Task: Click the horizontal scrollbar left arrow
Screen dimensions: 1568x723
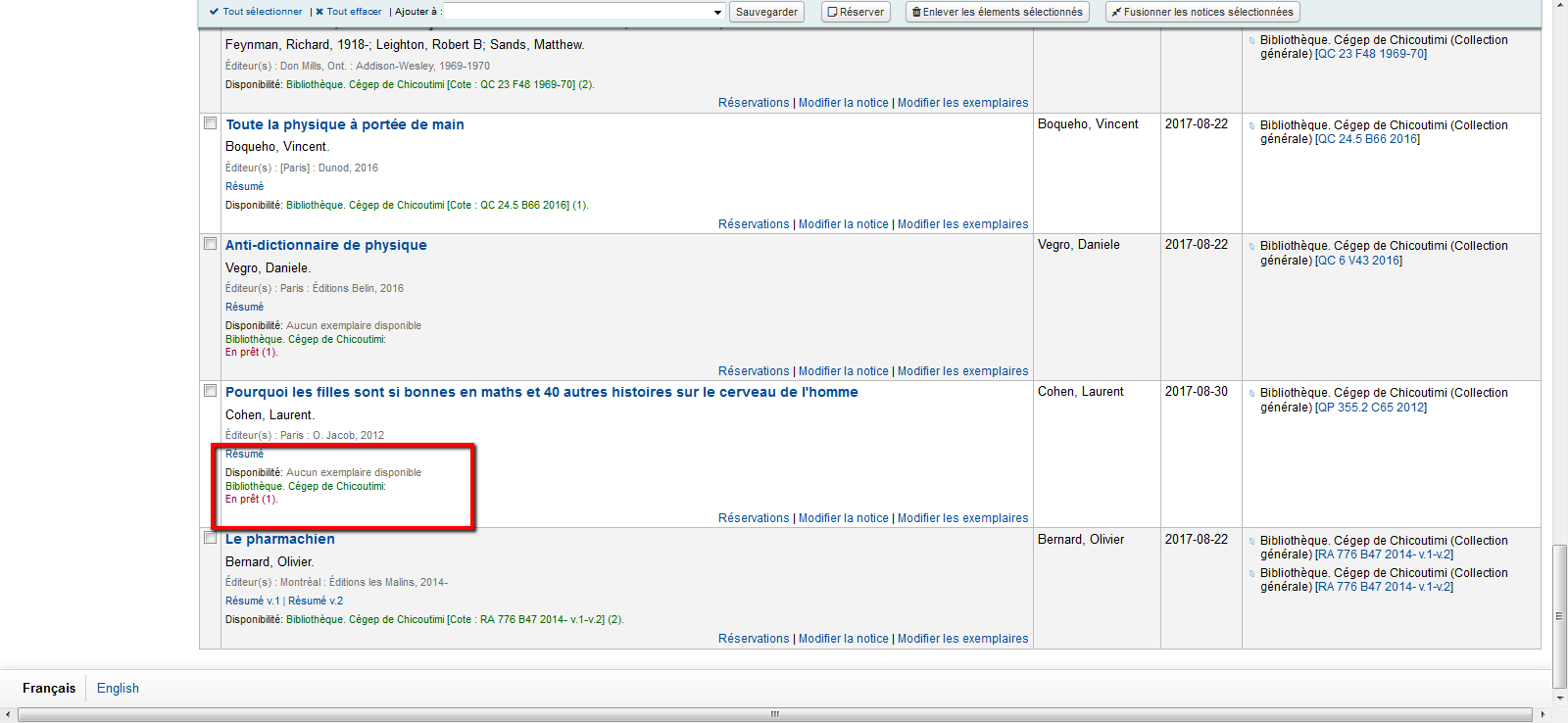Action: tap(8, 714)
